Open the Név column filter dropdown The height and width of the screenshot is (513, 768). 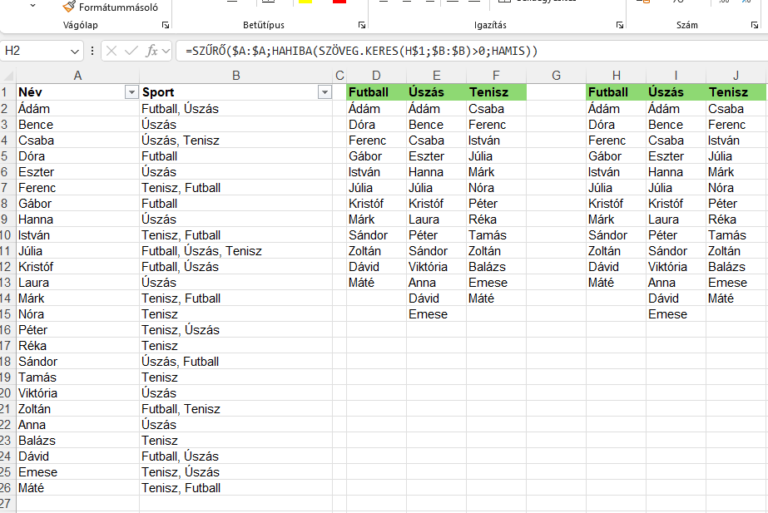(x=131, y=92)
